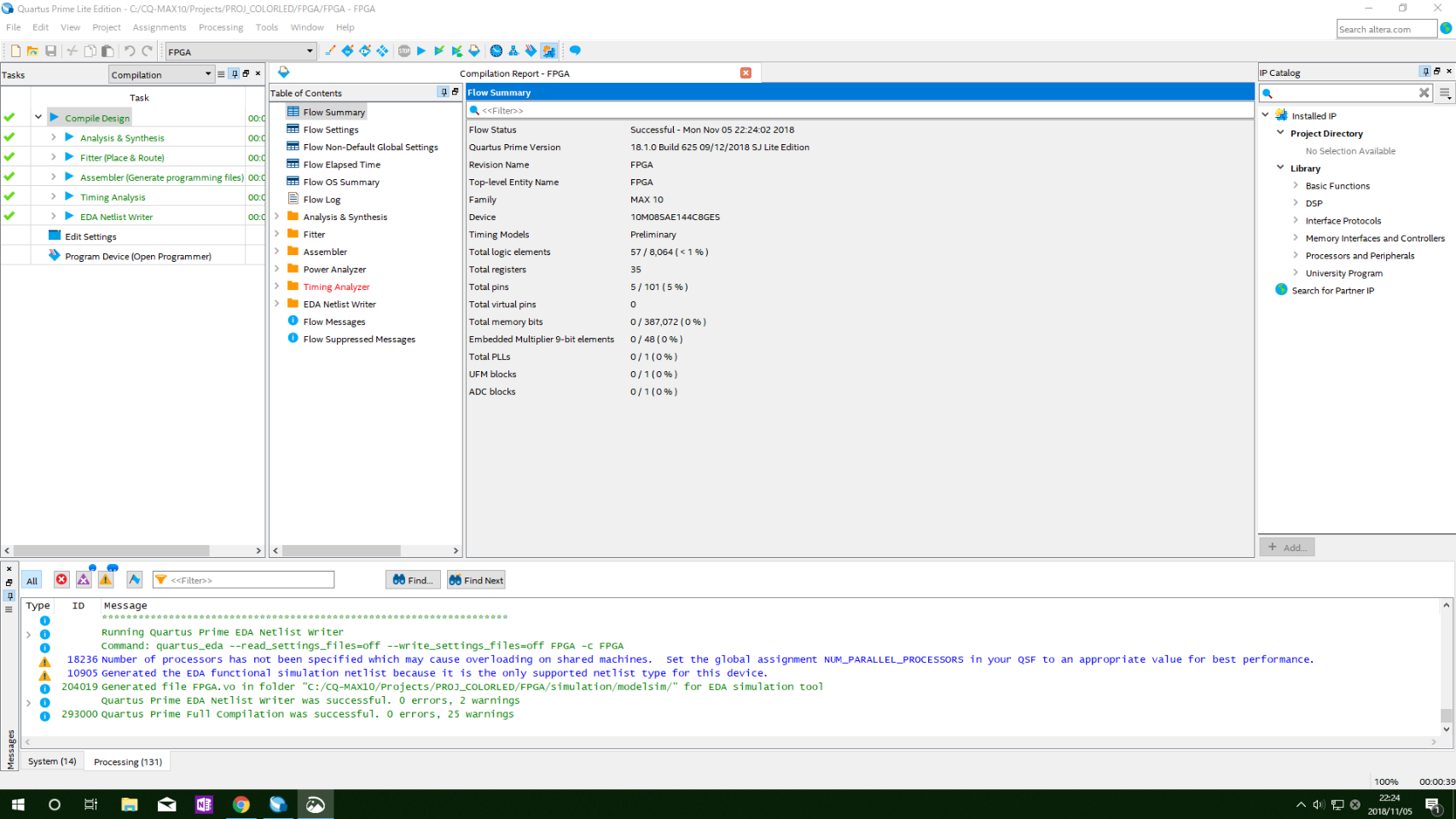The image size is (1456, 819).
Task: Toggle pin on the Tasks panel
Action: click(235, 74)
